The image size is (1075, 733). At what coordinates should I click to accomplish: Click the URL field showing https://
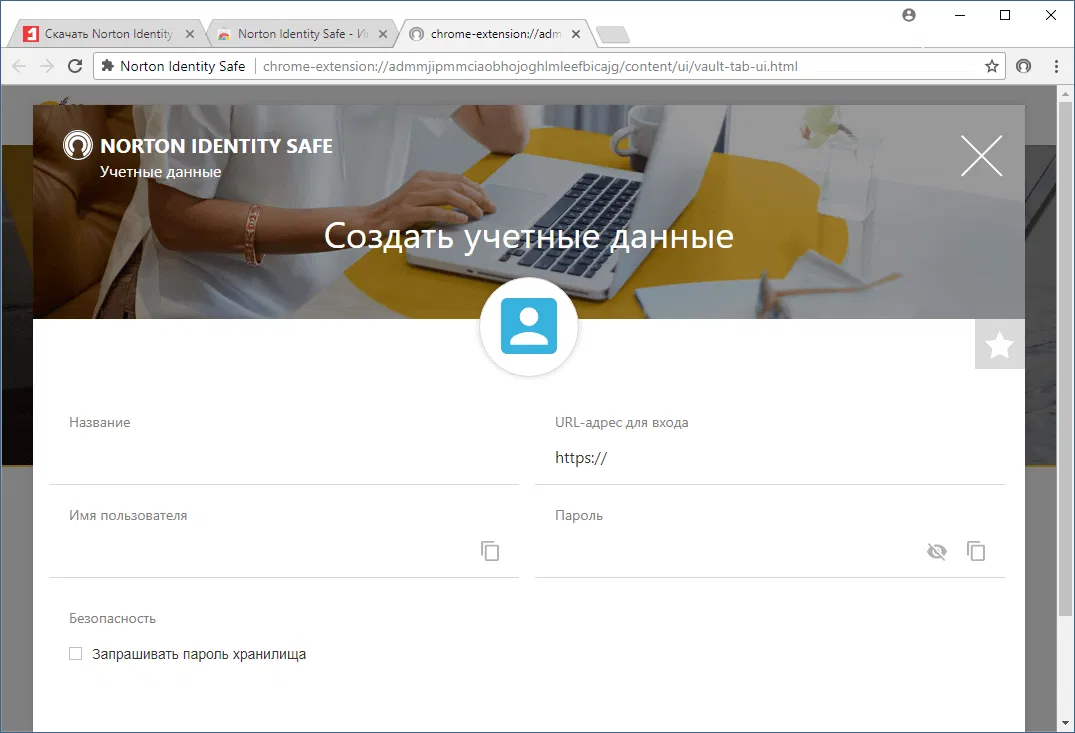[x=770, y=458]
